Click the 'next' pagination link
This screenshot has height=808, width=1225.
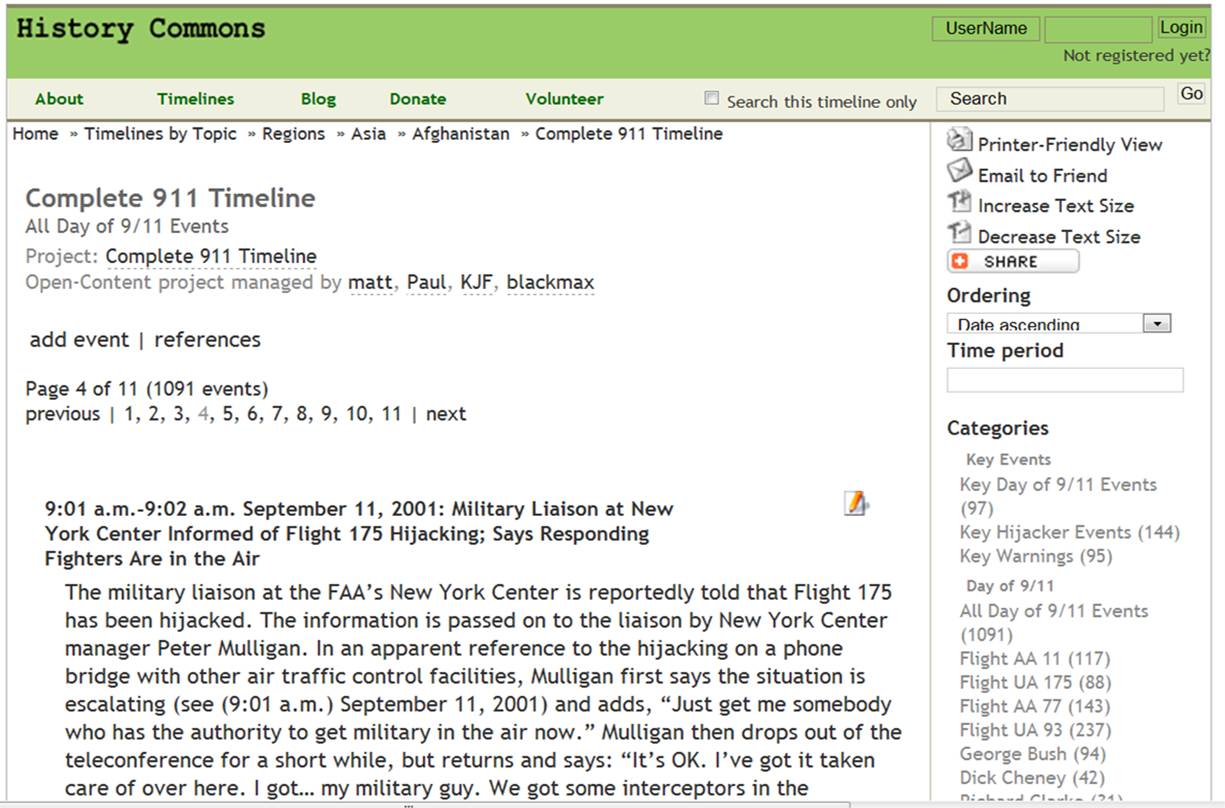coord(446,414)
